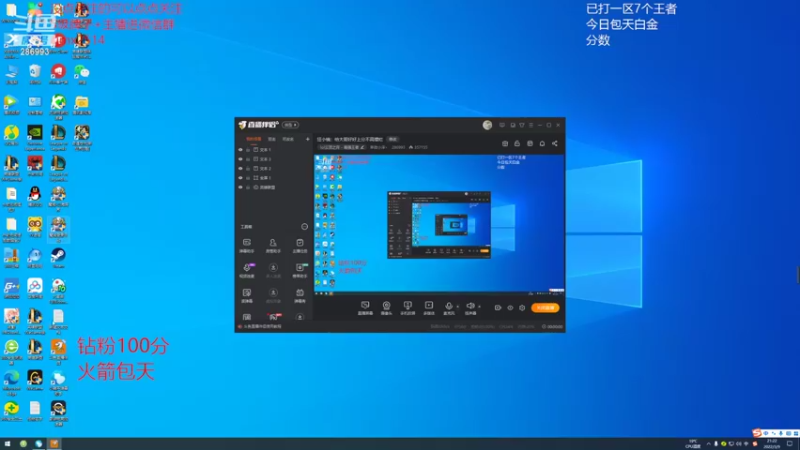Image resolution: width=800 pixels, height=450 pixels.
Task: Open the screen capture source in the bottom bar
Action: coord(365,308)
